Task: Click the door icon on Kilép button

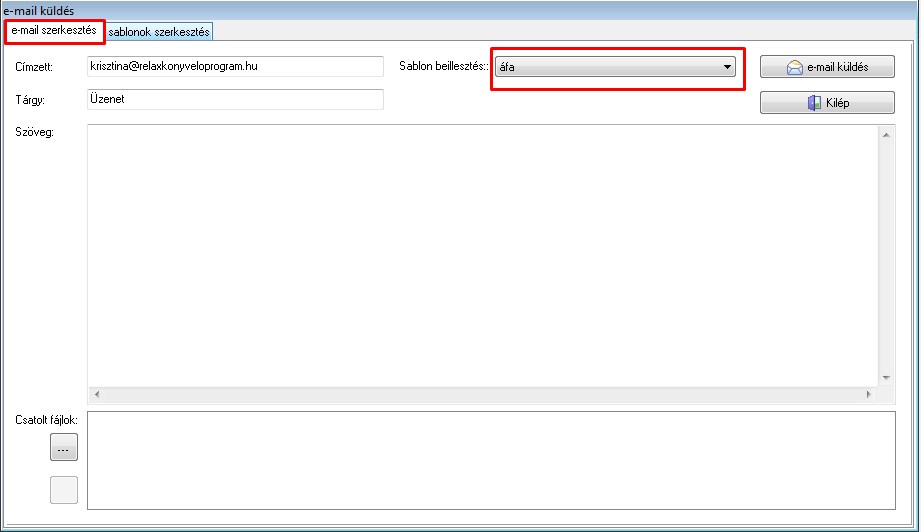Action: (x=814, y=103)
